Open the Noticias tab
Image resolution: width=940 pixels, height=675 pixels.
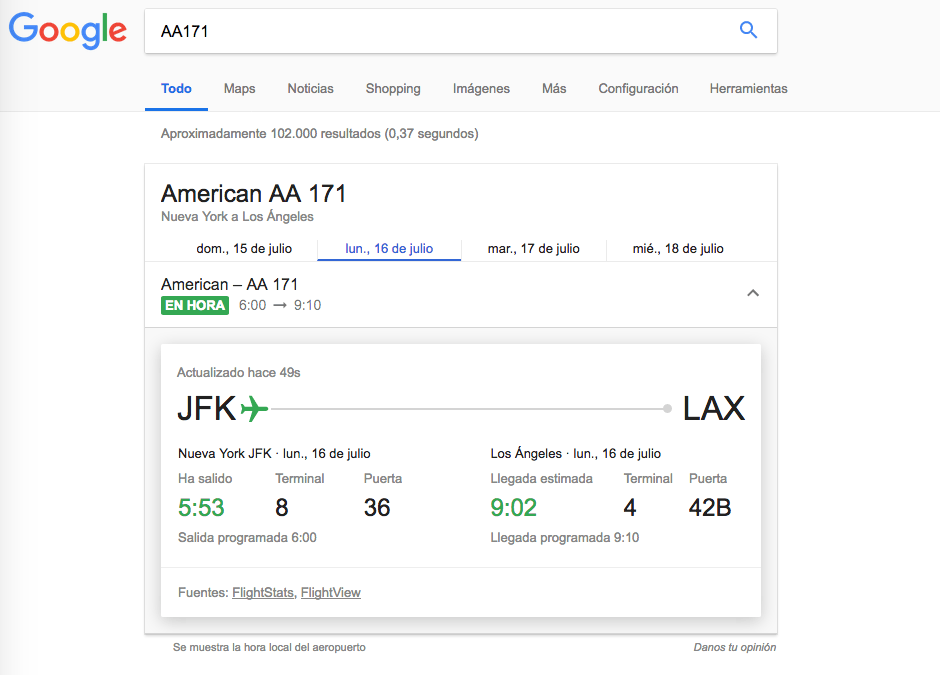(310, 89)
